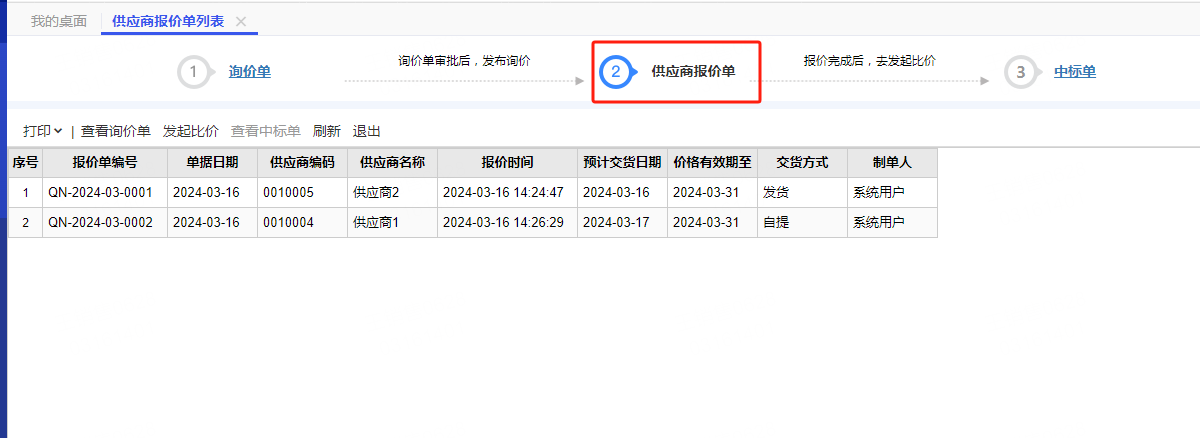This screenshot has height=438, width=1200.
Task: Click the step 1 circle icon
Action: (194, 72)
